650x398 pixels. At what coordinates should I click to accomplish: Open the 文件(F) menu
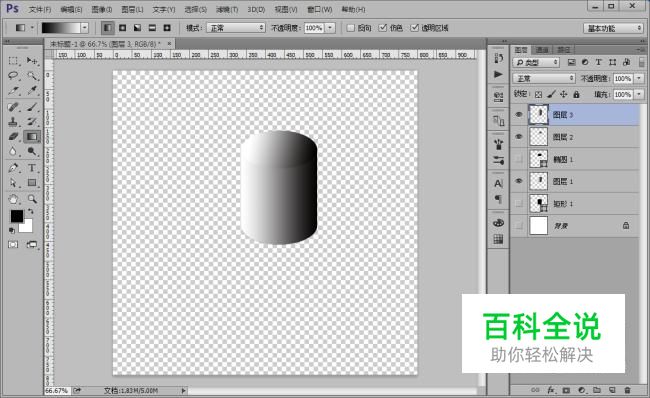40,9
